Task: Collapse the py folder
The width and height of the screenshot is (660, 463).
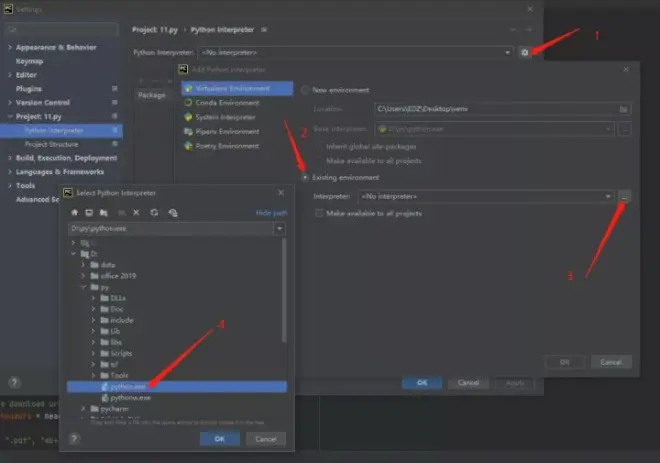Action: pos(83,287)
